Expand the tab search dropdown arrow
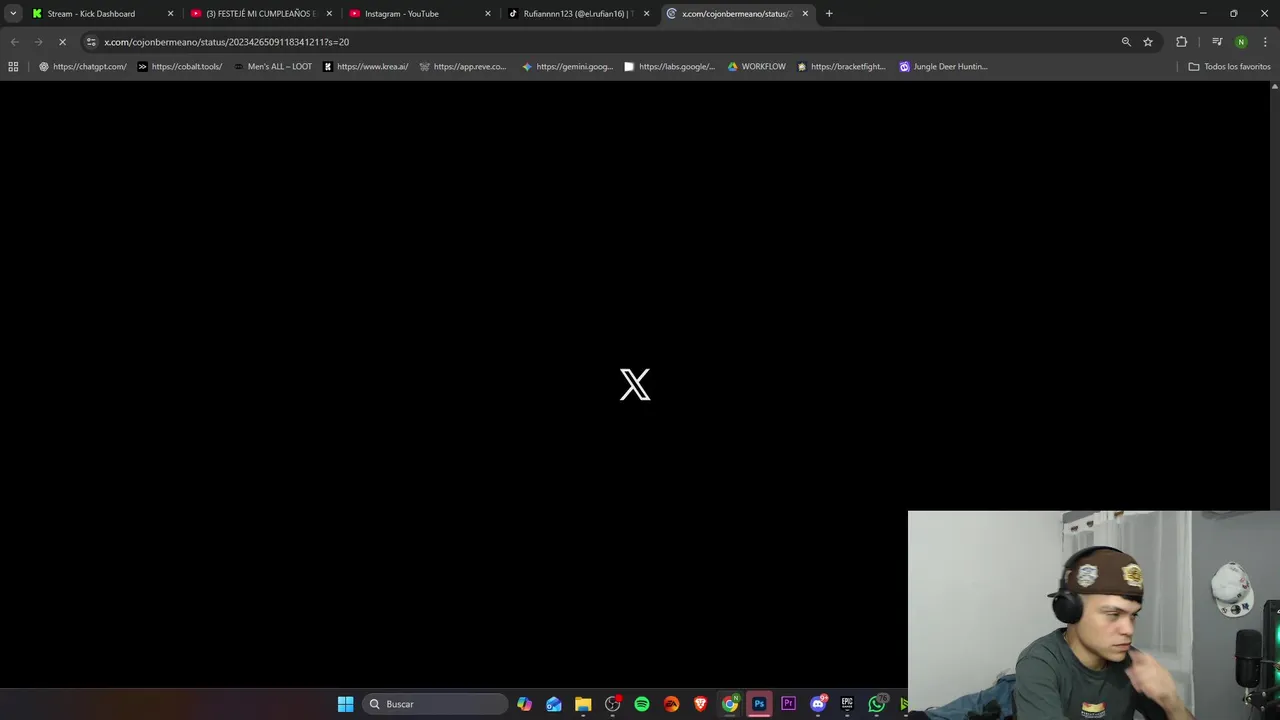1280x720 pixels. pyautogui.click(x=13, y=14)
